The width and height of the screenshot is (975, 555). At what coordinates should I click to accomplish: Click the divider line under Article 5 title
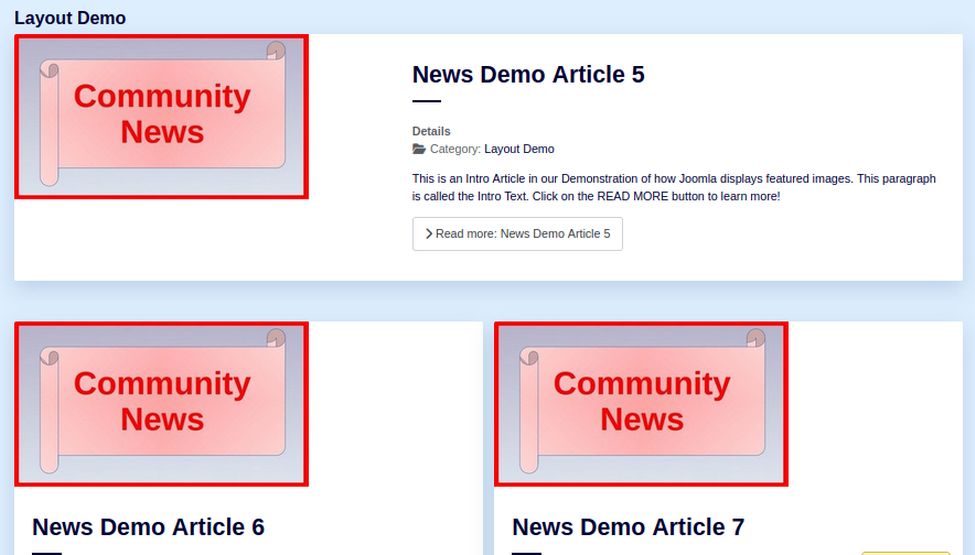point(426,101)
